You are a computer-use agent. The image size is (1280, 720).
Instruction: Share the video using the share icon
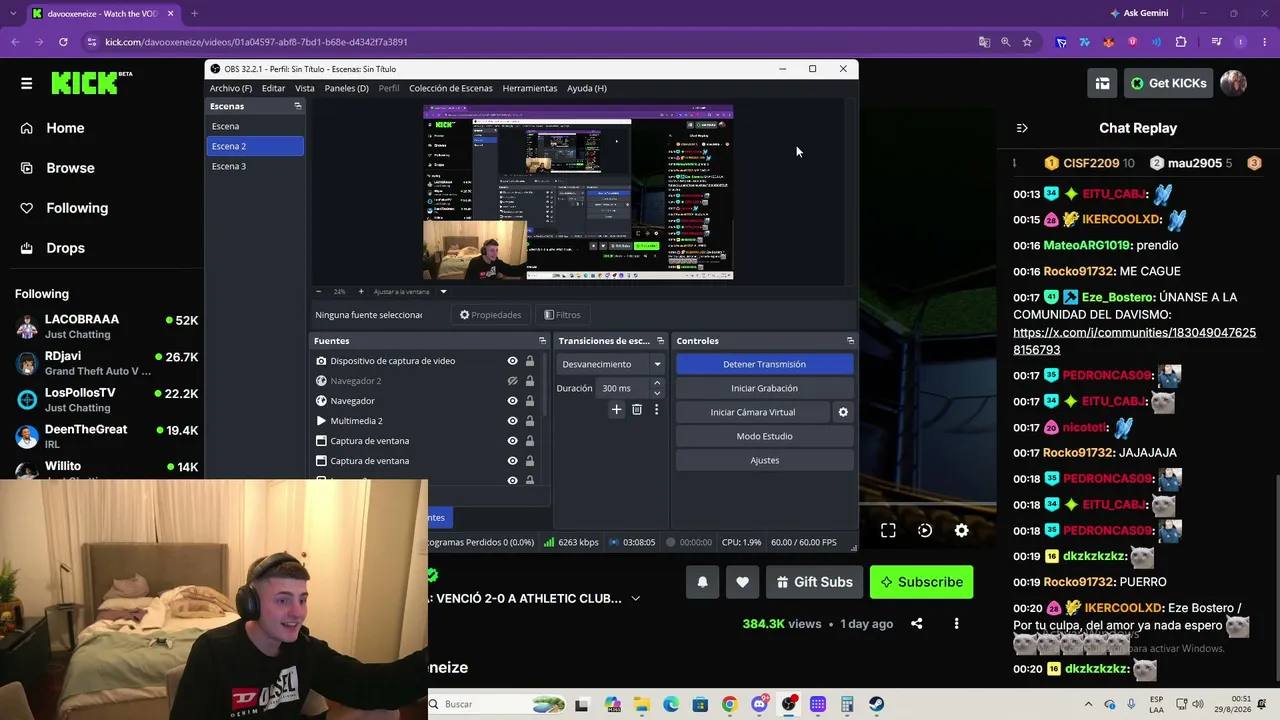point(916,624)
